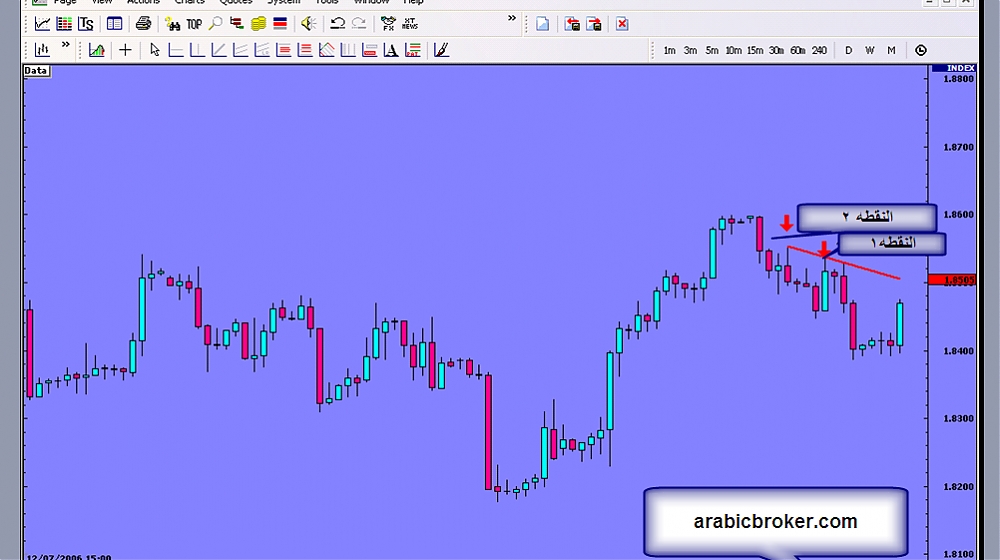The width and height of the screenshot is (1000, 560).
Task: Open the PAT pattern tool
Action: (413, 50)
